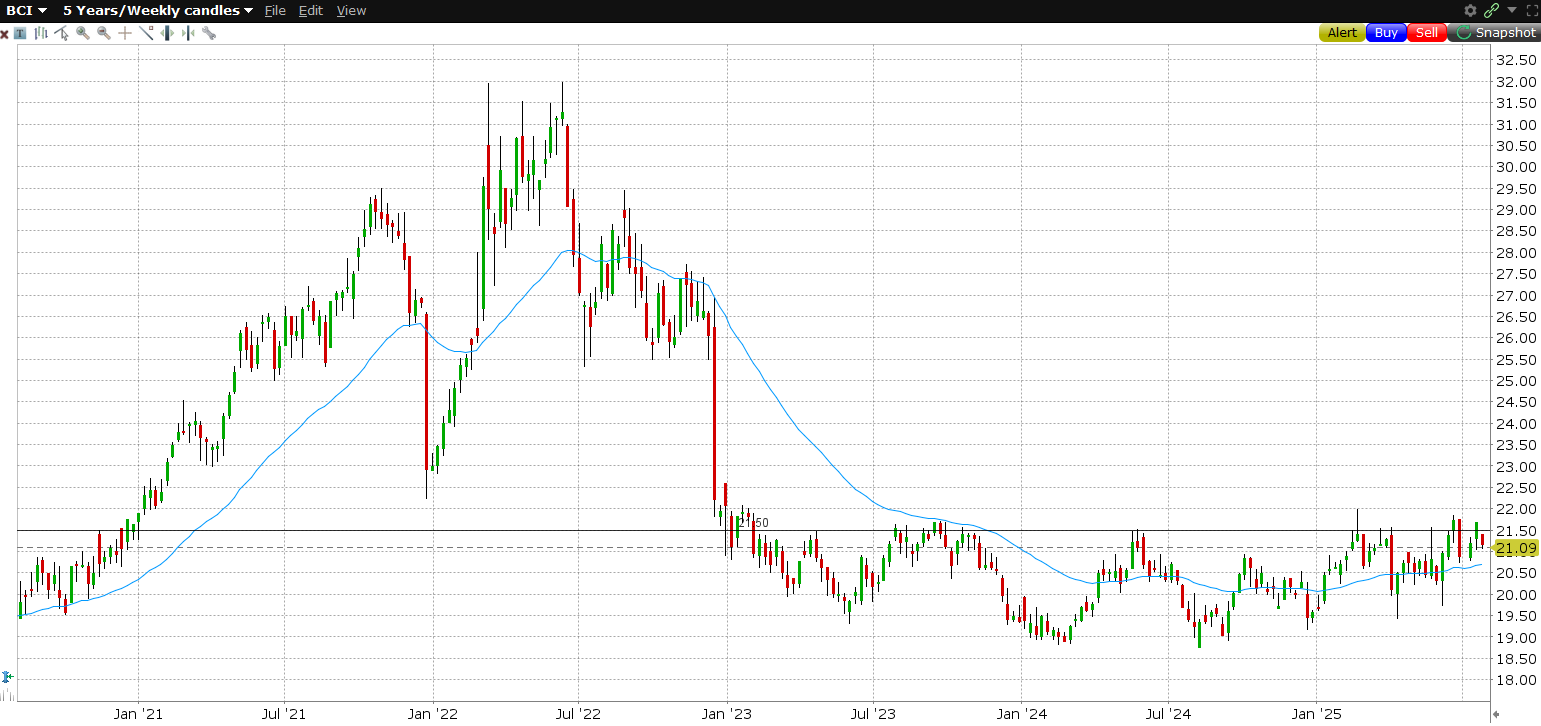Click the 24.00 price axis label

1515,424
